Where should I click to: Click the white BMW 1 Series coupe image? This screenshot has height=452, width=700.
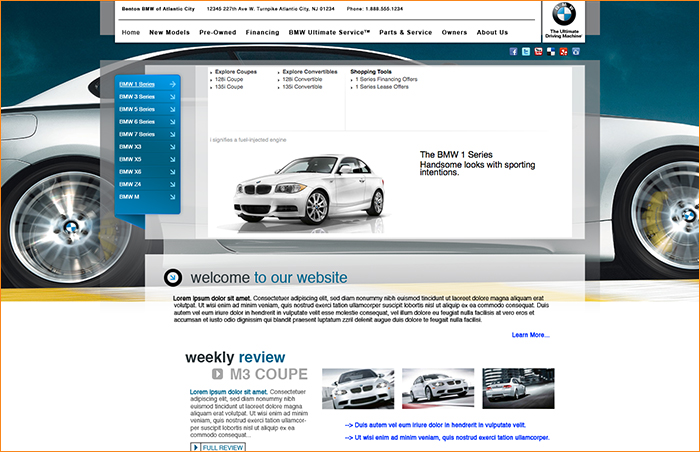pos(309,190)
